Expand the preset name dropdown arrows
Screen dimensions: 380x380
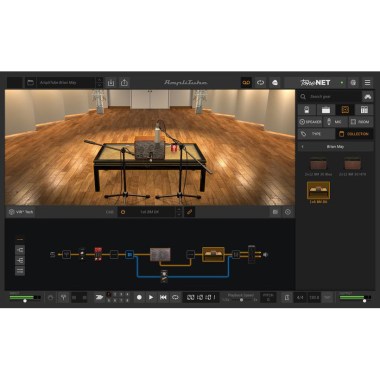tap(99, 83)
